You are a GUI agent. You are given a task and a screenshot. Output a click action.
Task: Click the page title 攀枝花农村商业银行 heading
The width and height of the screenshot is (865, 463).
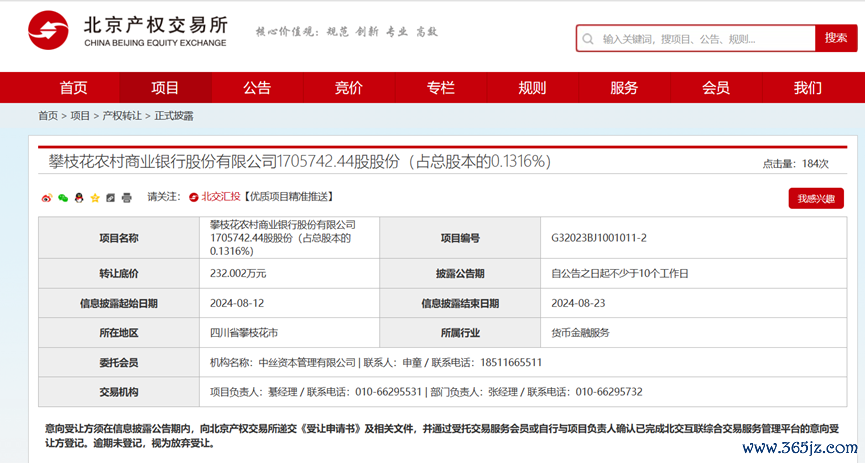pyautogui.click(x=300, y=162)
